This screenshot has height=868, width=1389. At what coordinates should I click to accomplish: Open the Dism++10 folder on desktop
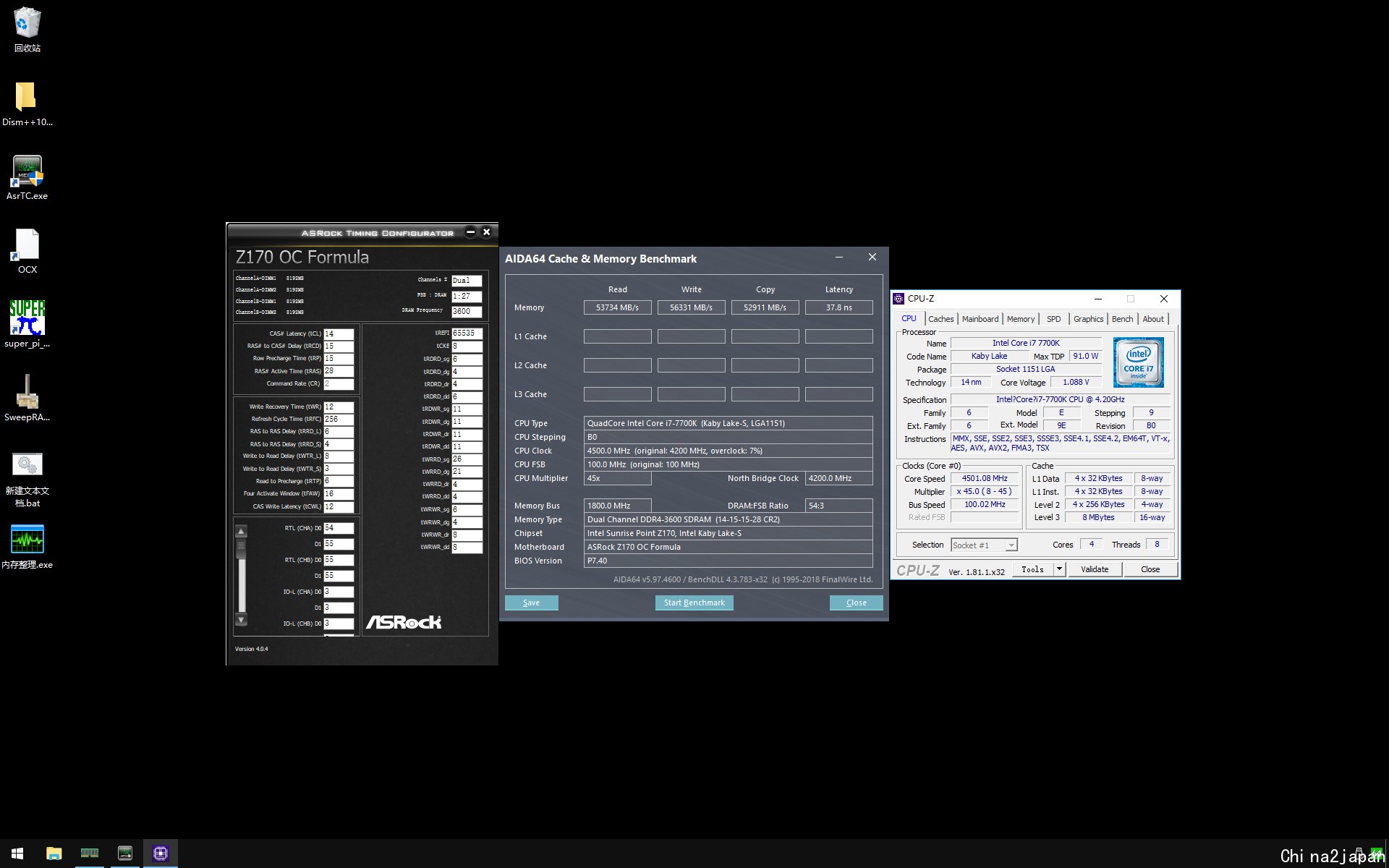pos(27,103)
